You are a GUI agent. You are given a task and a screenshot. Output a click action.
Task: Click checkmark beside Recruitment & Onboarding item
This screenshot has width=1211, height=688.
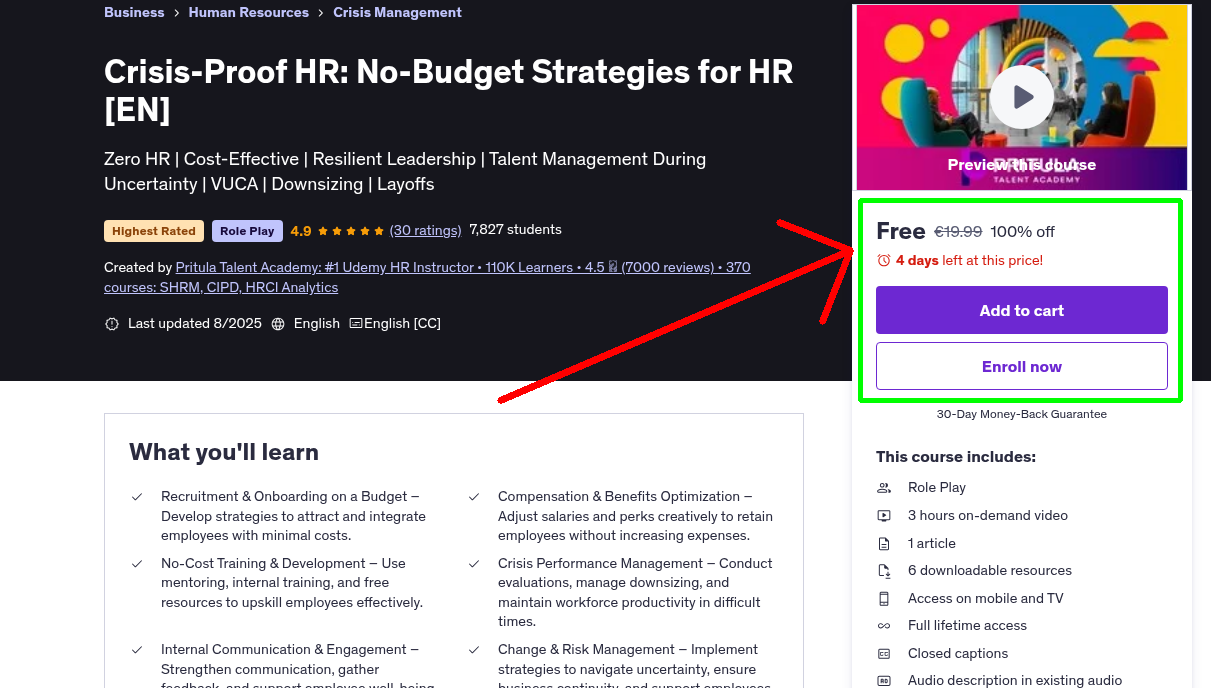tap(137, 497)
